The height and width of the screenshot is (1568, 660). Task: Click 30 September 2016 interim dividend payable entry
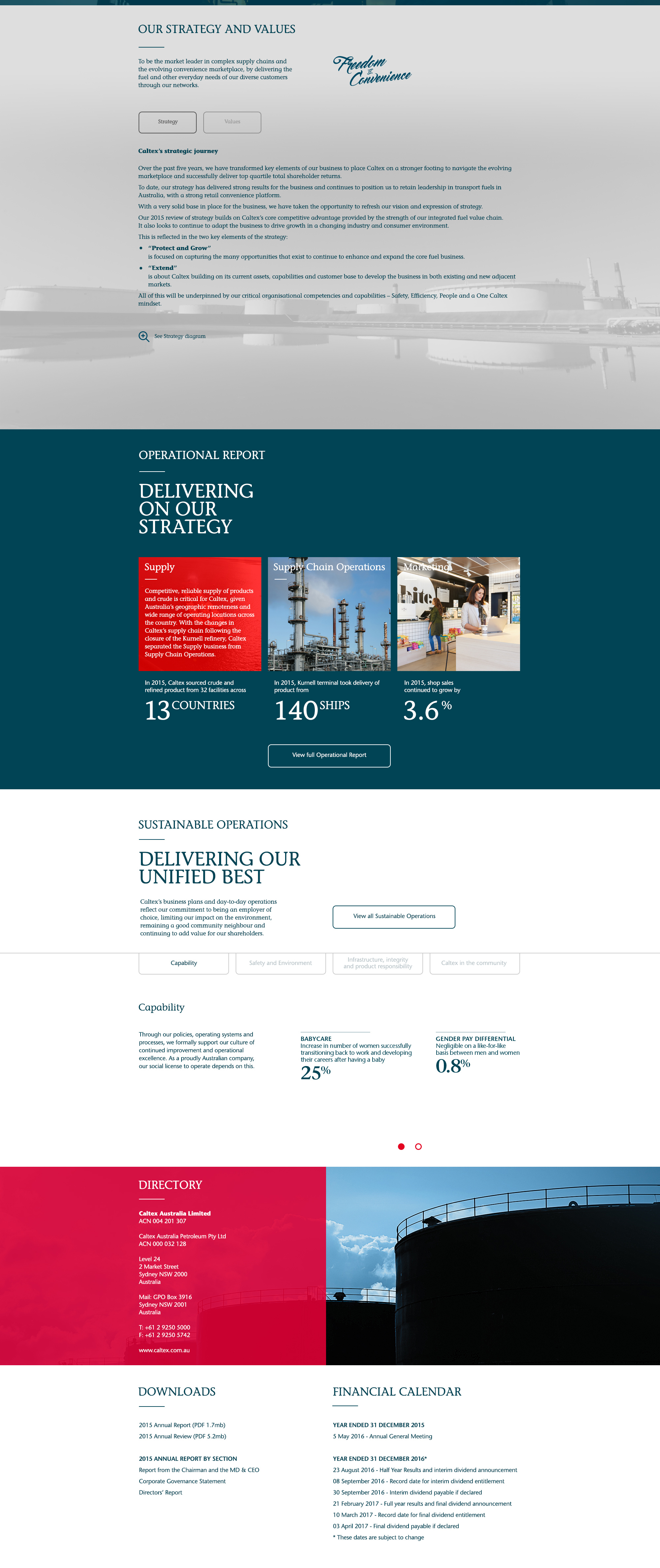[x=408, y=1492]
